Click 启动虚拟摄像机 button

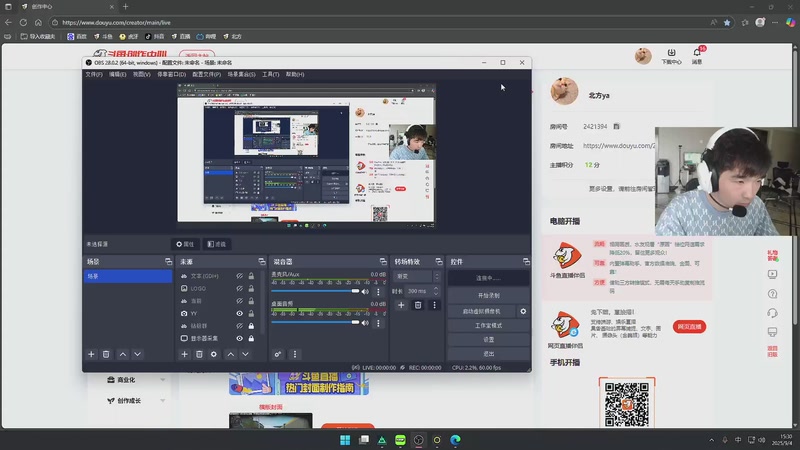tap(482, 311)
